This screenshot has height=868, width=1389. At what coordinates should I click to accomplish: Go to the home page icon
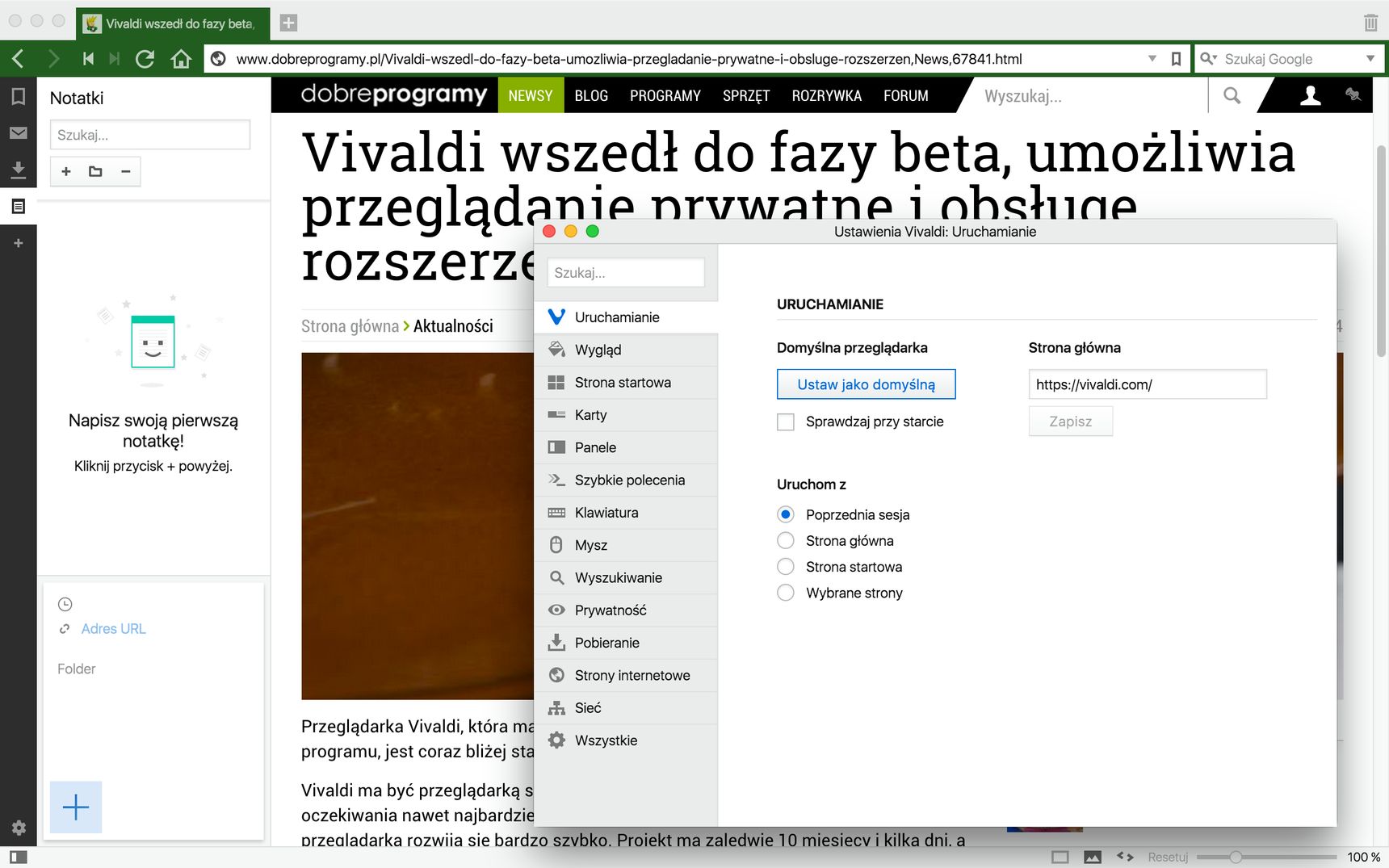click(x=181, y=59)
